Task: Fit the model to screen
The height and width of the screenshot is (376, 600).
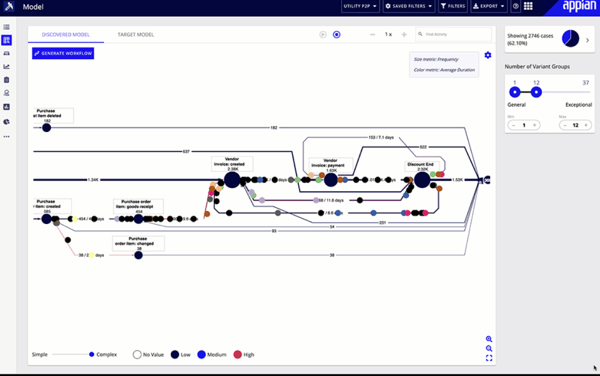Action: (489, 358)
